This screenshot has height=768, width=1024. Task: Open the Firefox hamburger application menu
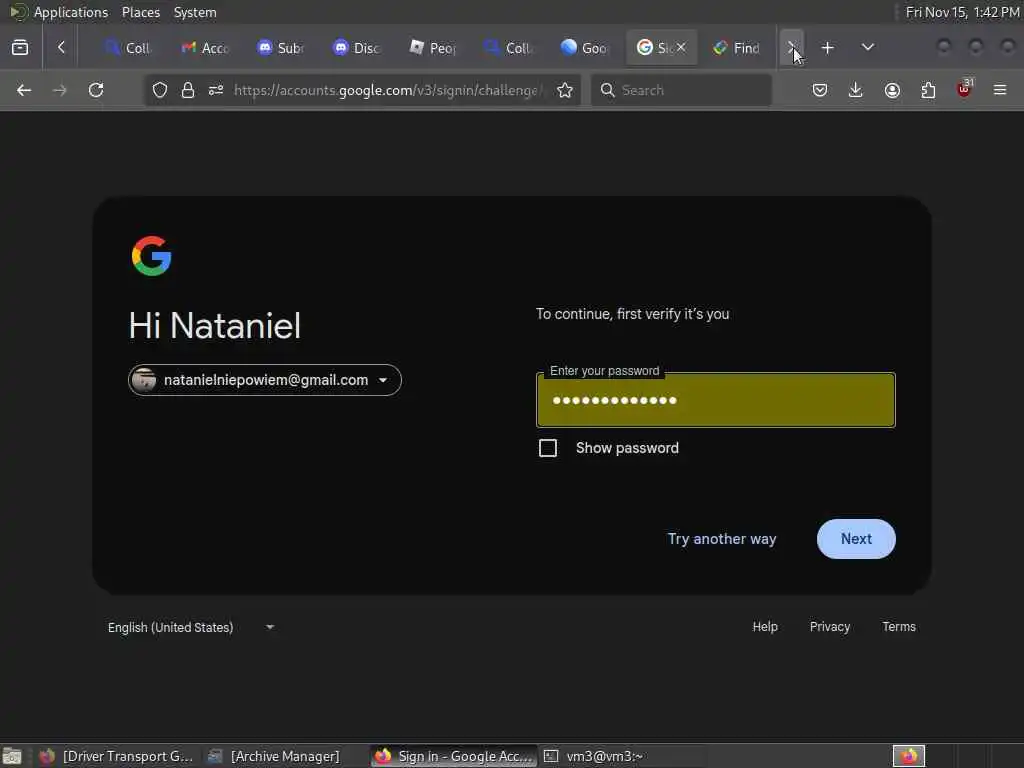pyautogui.click(x=1000, y=90)
